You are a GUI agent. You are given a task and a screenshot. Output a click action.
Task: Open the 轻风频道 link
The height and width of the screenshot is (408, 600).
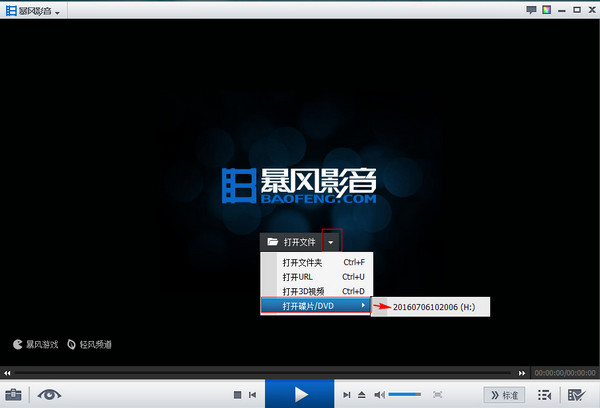point(89,344)
